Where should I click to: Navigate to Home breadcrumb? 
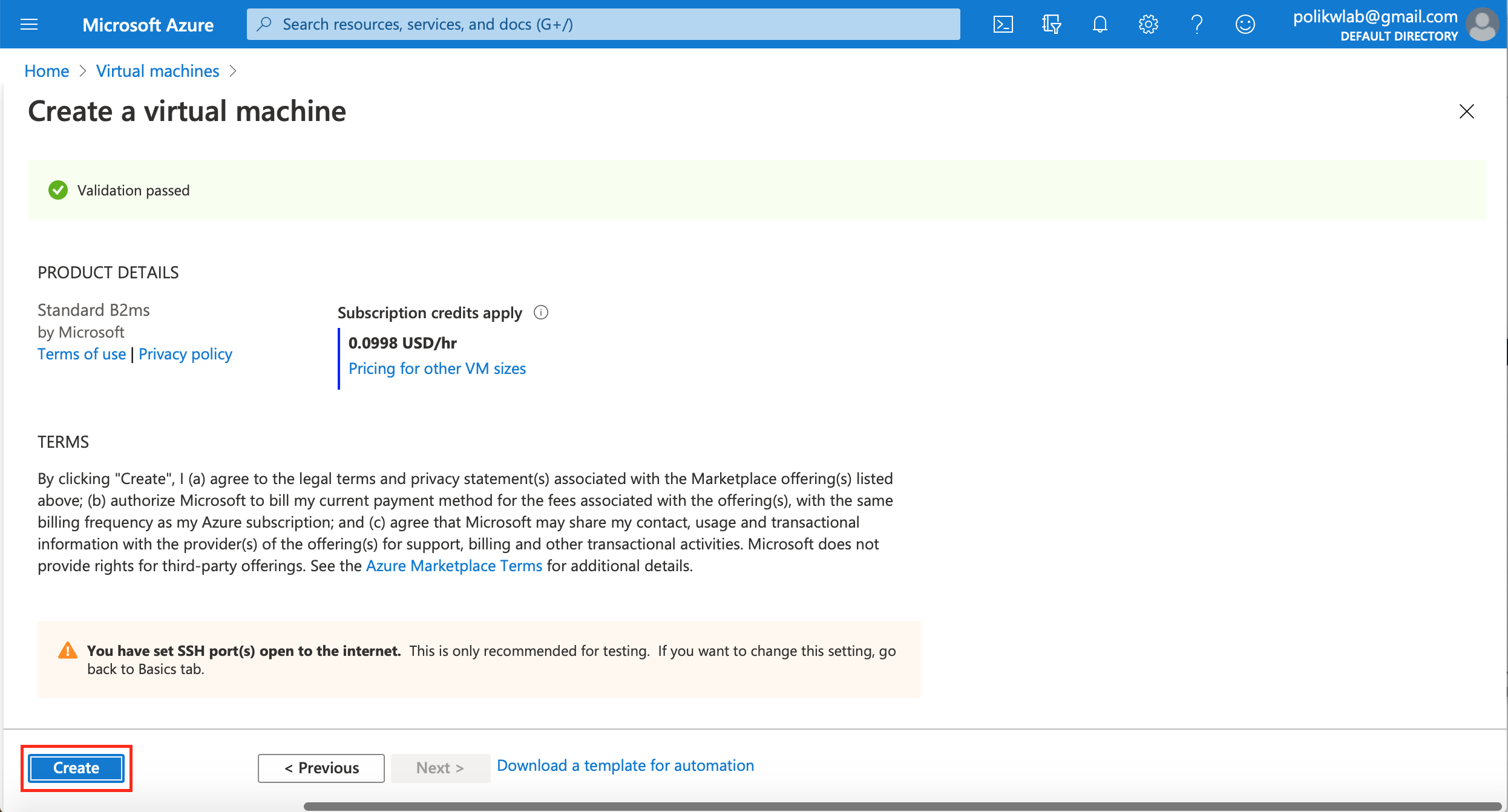click(47, 71)
